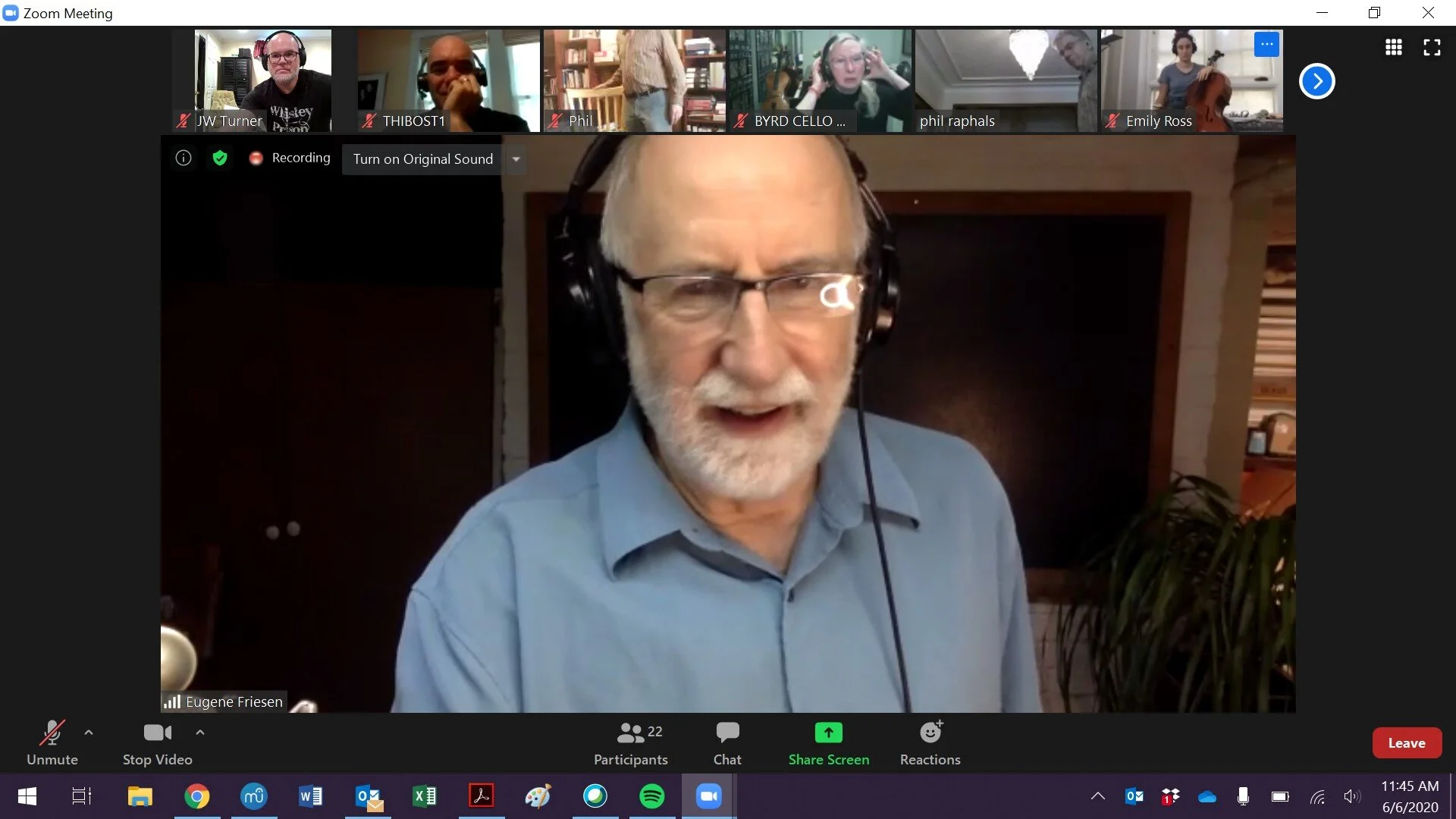Open the meeting information icon
Screen dimensions: 1456x819
183,158
